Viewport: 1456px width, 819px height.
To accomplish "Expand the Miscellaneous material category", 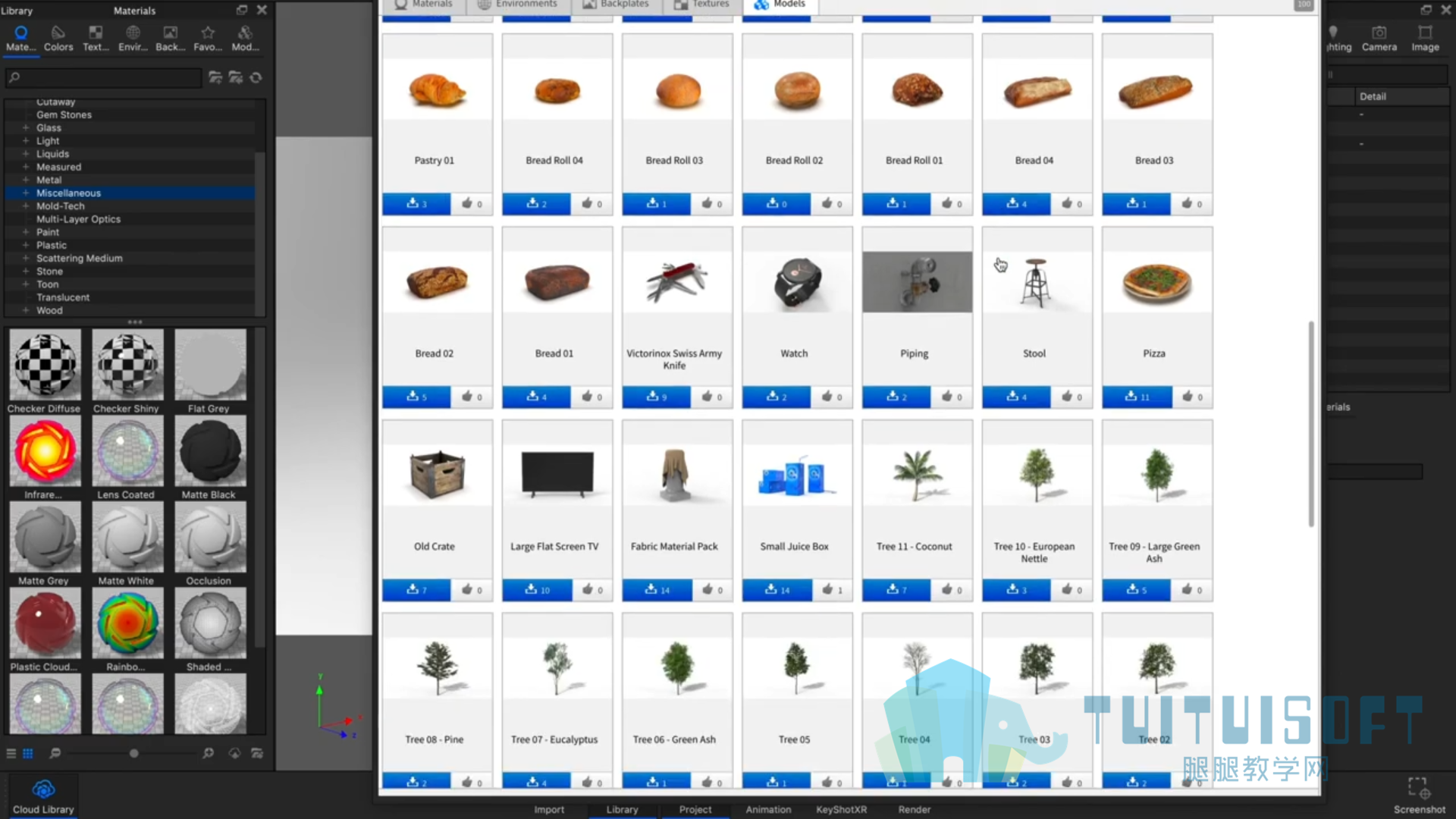I will coord(26,193).
